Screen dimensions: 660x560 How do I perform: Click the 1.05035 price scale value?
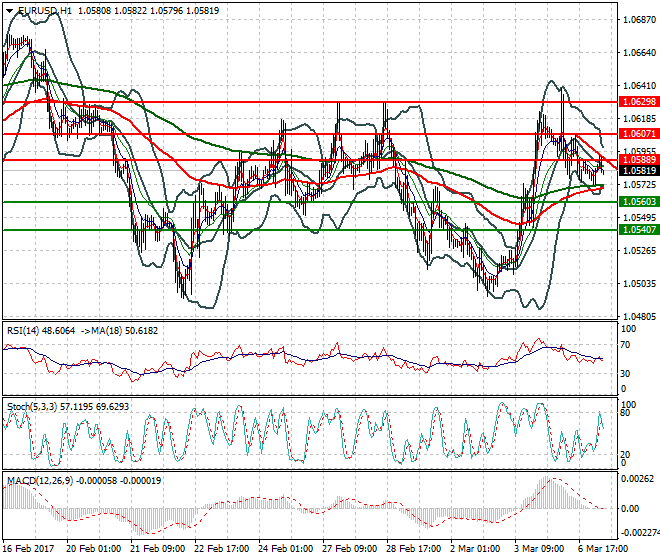[x=639, y=283]
